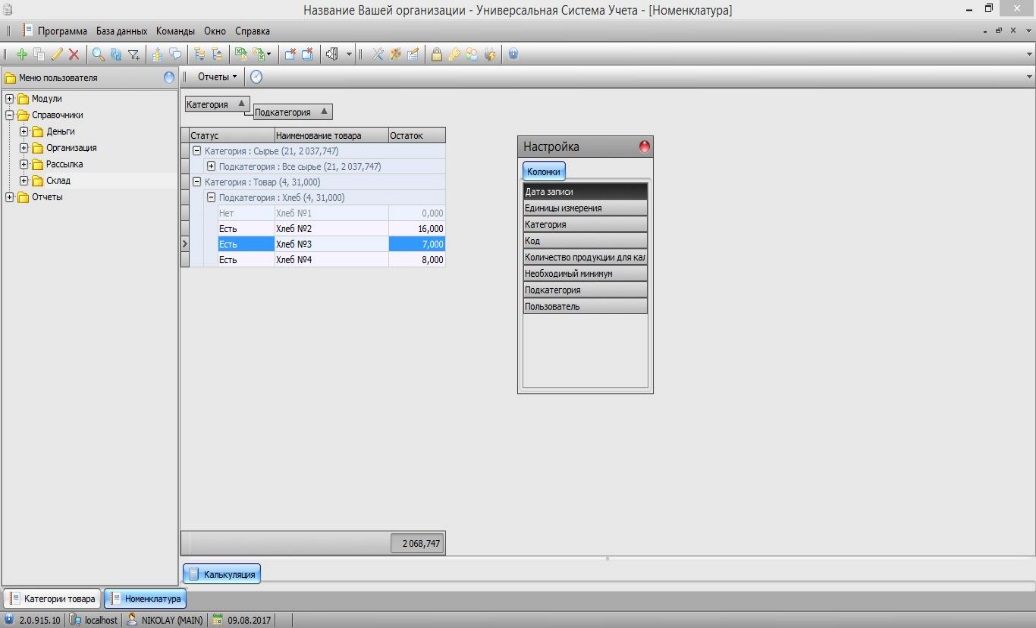Click the speech bubbles toolbar icon
This screenshot has width=1036, height=628.
coord(175,55)
